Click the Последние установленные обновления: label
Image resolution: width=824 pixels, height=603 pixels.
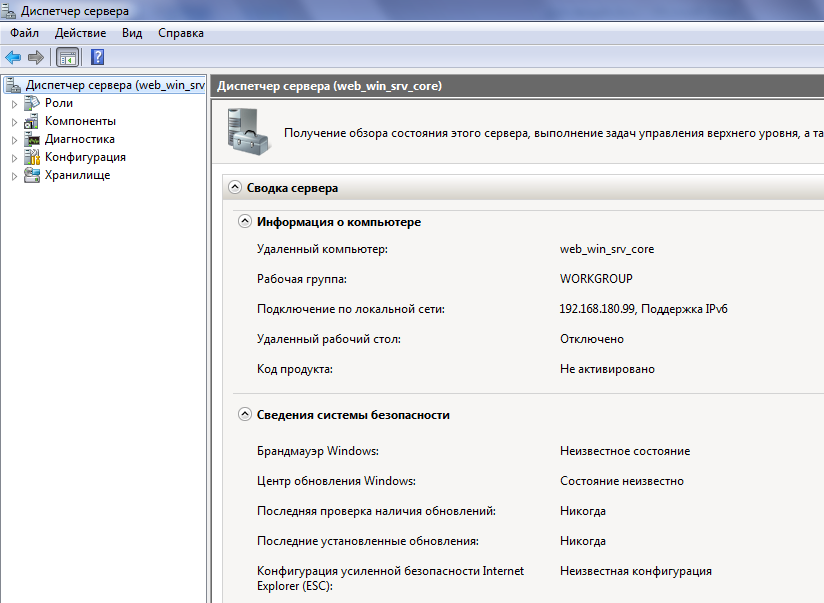[x=368, y=541]
